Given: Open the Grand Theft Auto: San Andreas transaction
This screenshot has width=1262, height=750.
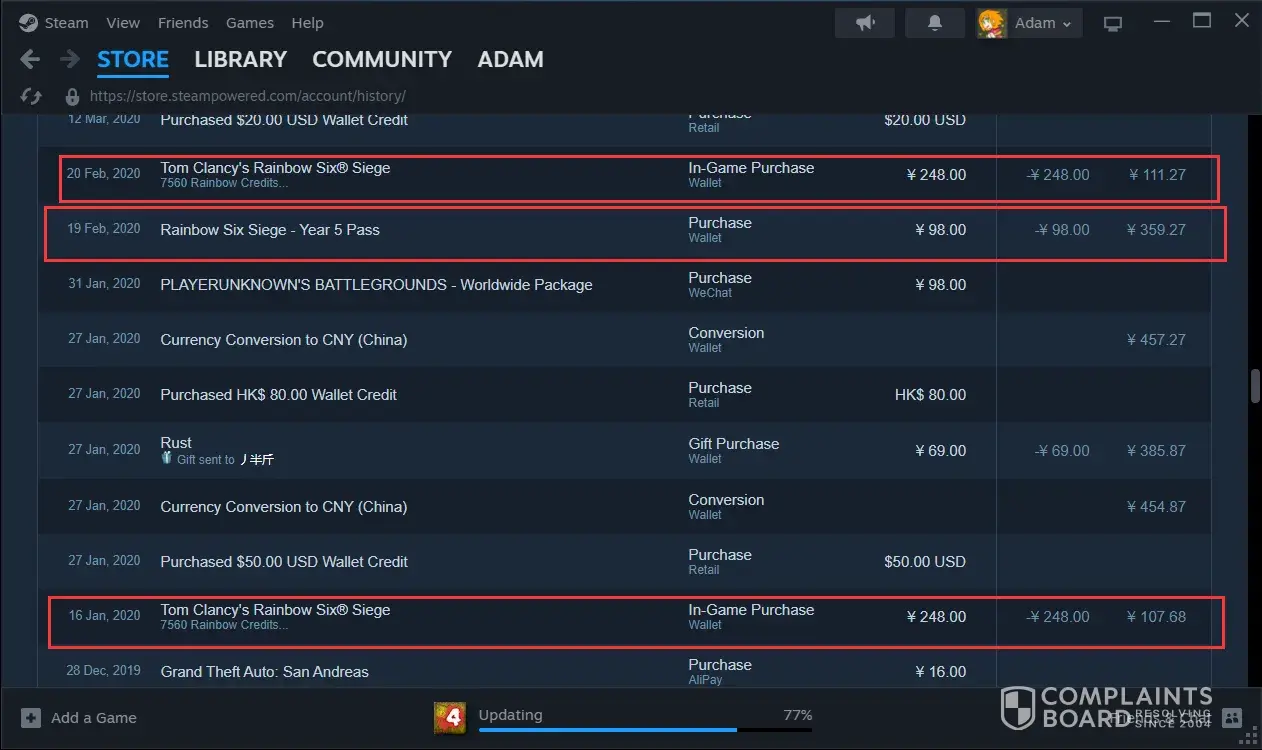Looking at the screenshot, I should coord(264,672).
